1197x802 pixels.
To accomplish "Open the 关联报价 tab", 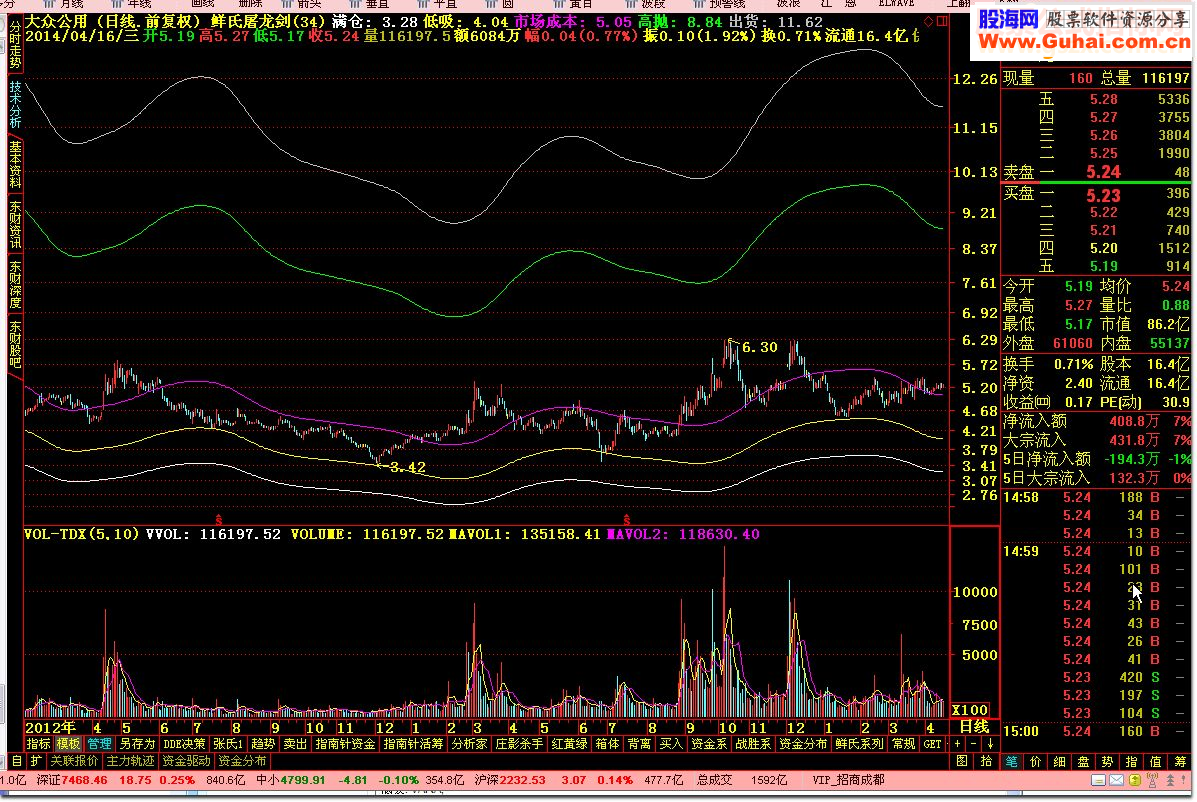I will coord(74,761).
